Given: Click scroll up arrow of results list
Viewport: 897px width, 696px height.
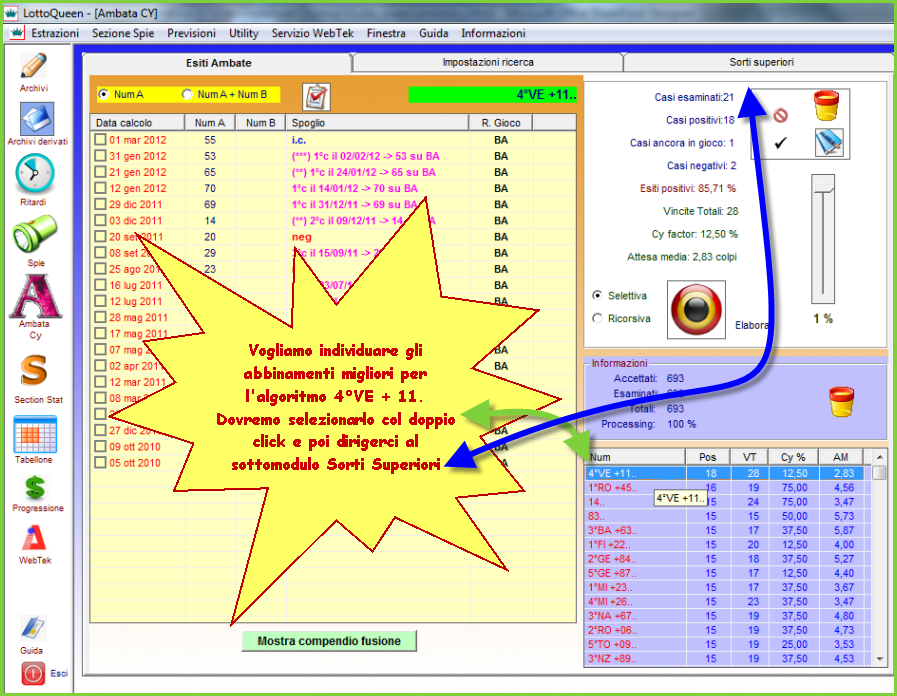Looking at the screenshot, I should point(879,457).
